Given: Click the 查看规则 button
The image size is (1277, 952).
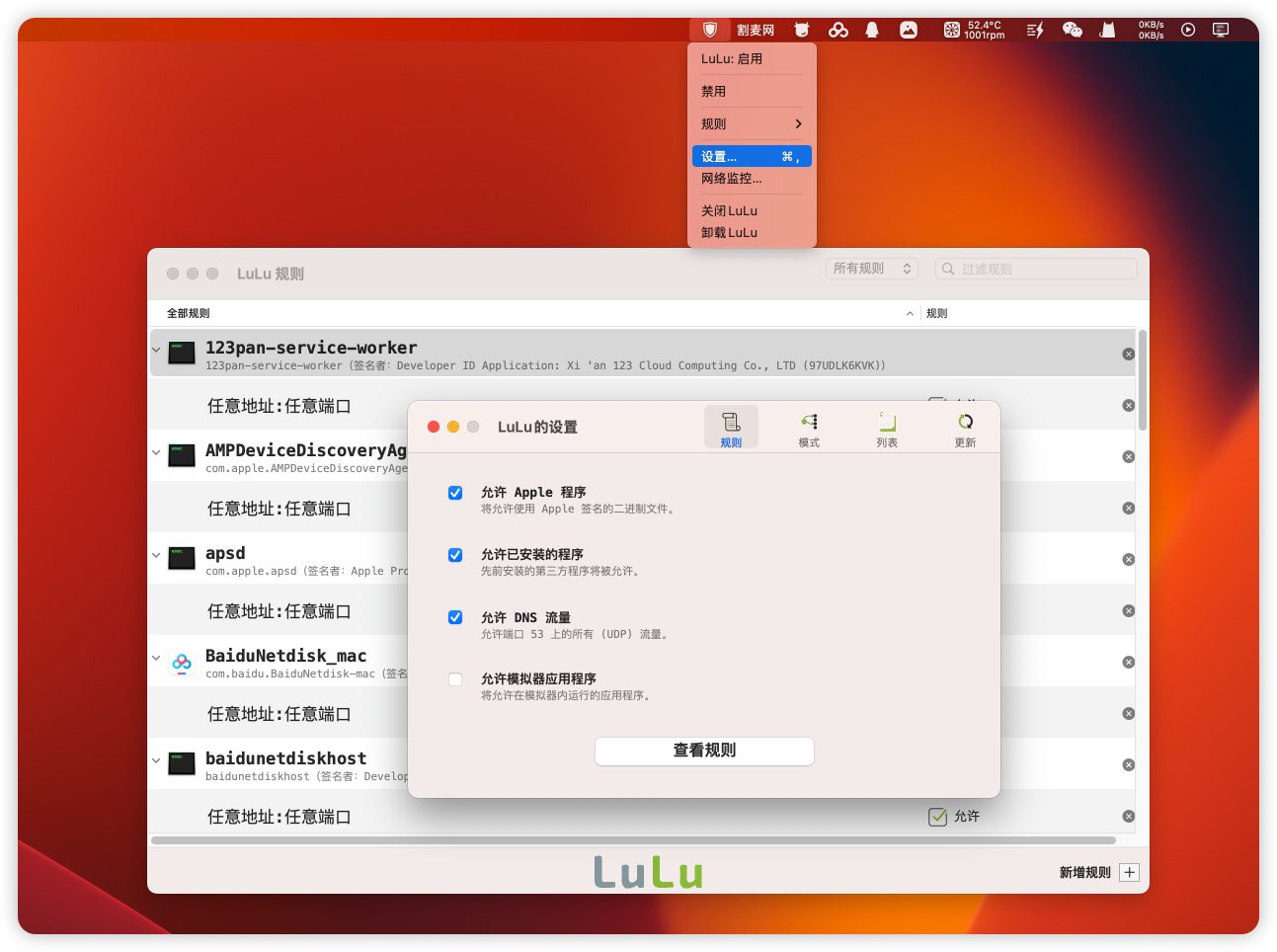Looking at the screenshot, I should tap(704, 751).
